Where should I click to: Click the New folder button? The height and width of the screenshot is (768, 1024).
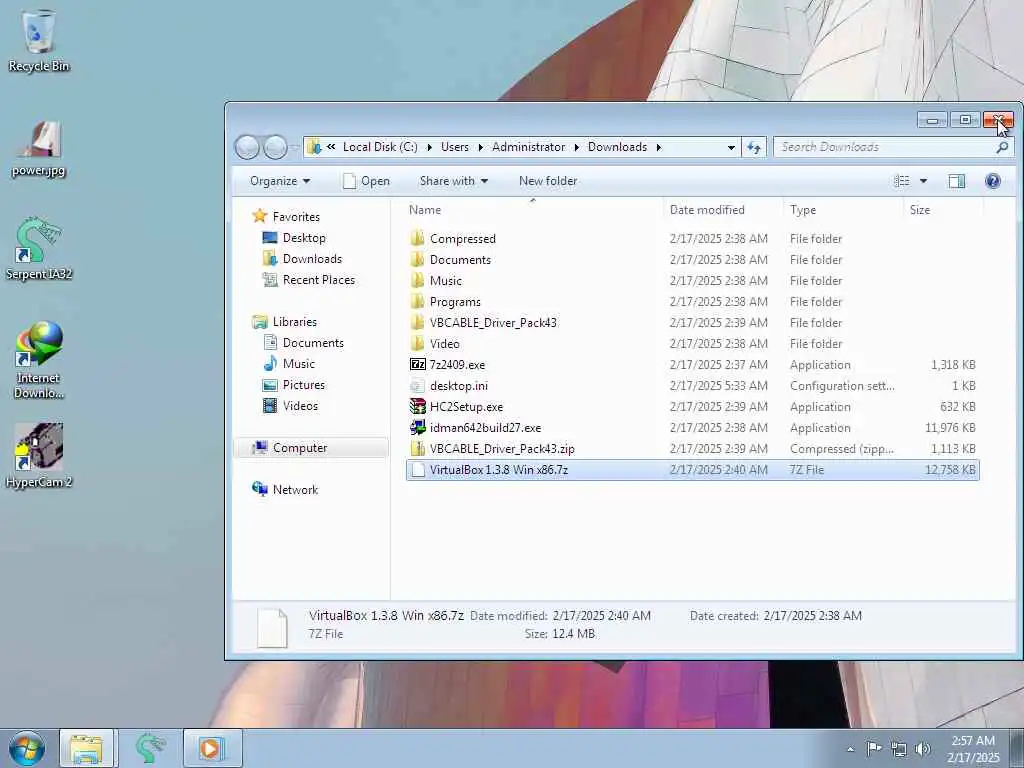click(x=548, y=181)
